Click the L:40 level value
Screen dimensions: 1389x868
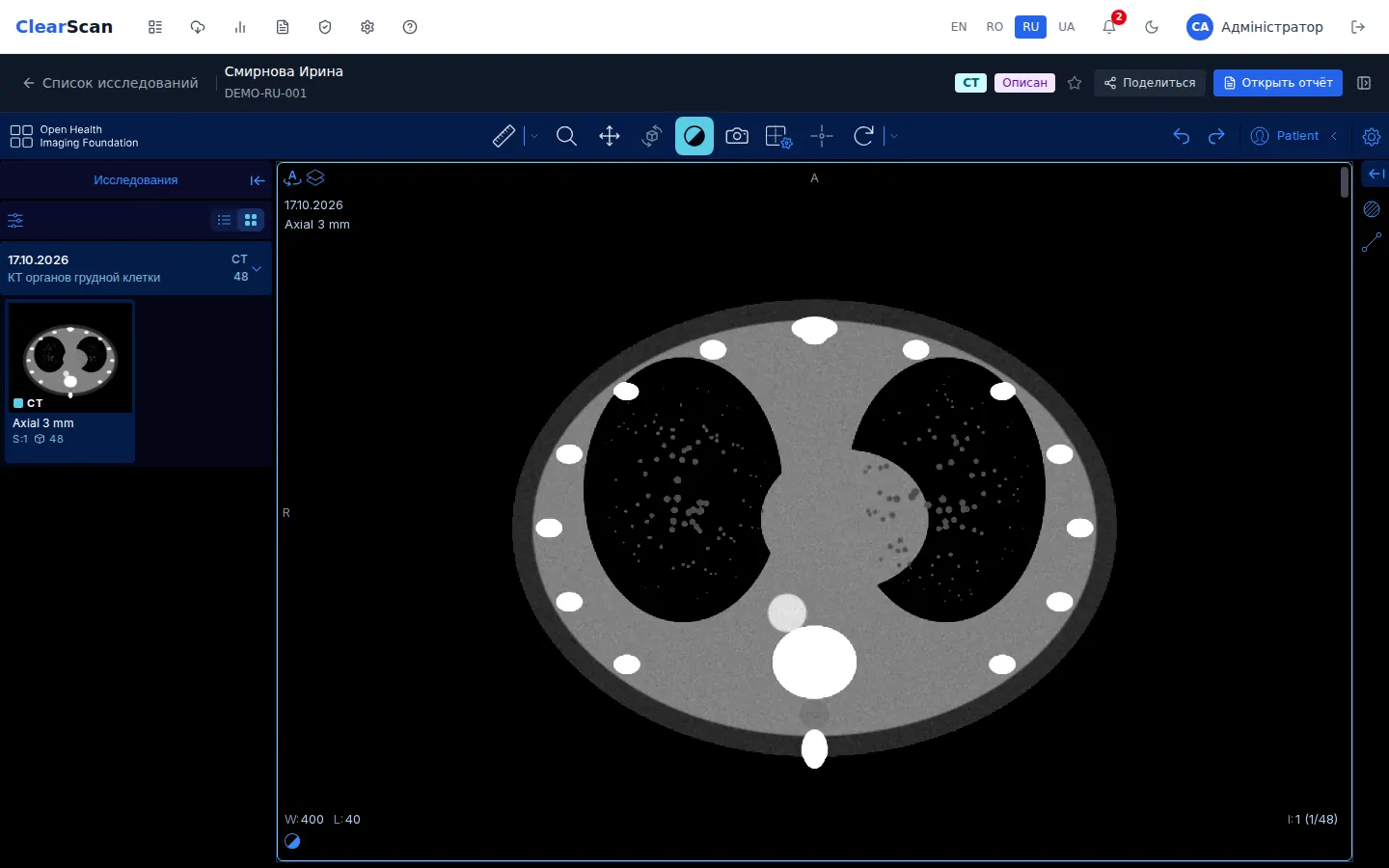(x=347, y=820)
